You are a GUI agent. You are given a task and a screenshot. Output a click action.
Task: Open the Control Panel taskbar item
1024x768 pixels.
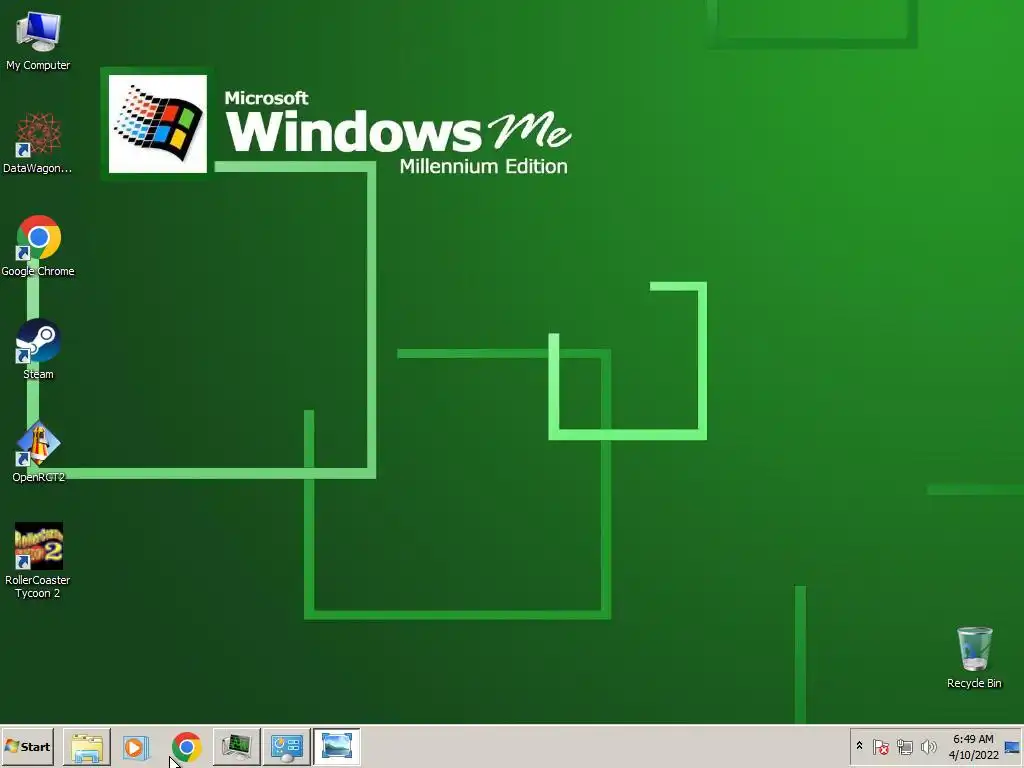point(286,746)
